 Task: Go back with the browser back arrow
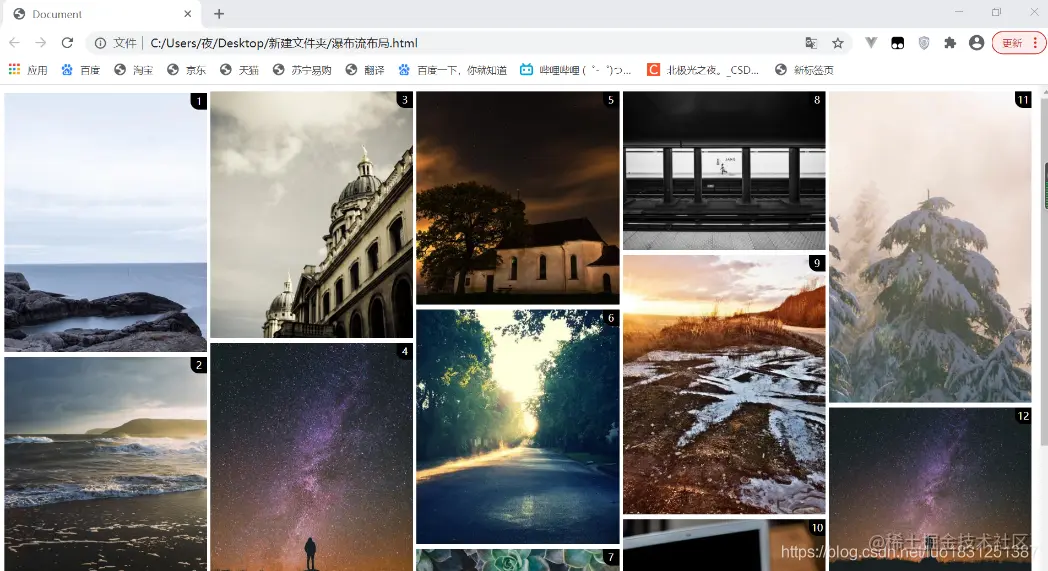click(14, 43)
